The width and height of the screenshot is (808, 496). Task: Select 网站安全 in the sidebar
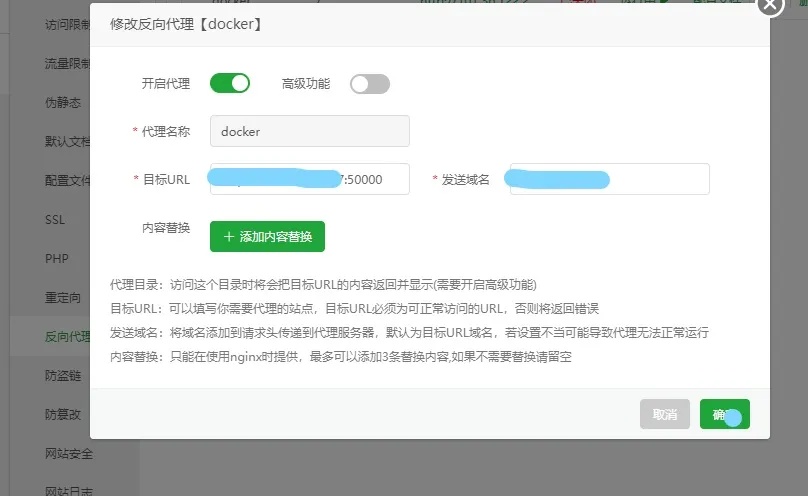[x=69, y=454]
